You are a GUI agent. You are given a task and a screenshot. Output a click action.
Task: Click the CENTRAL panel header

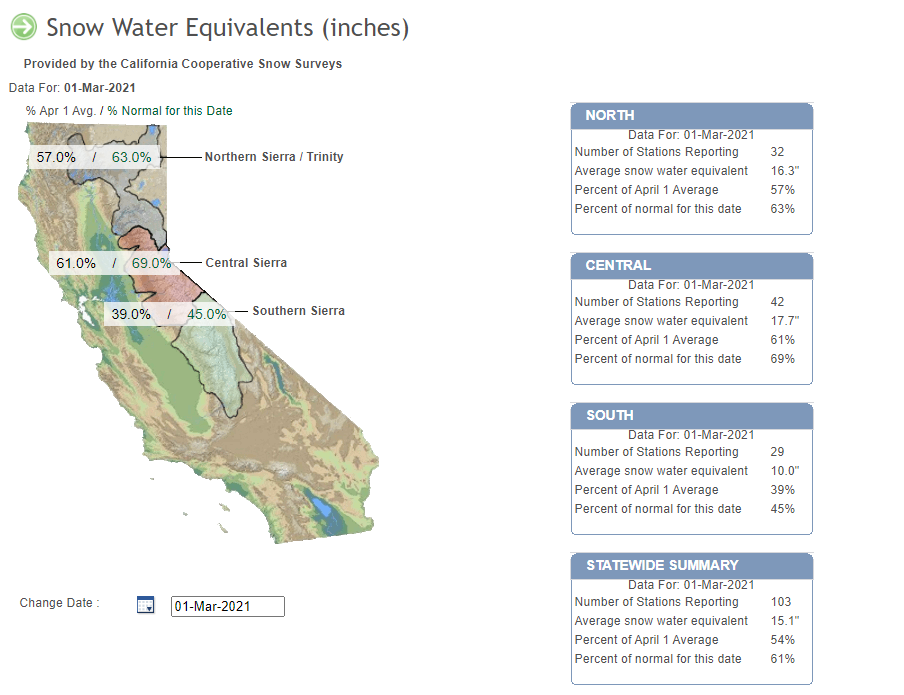(x=692, y=265)
